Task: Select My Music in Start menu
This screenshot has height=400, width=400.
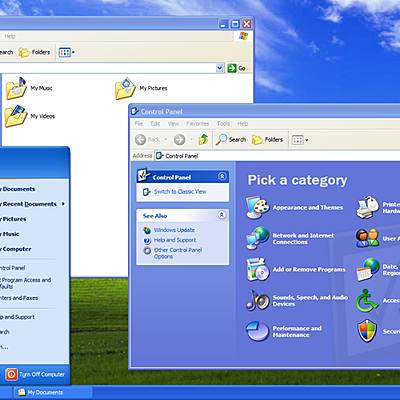Action: pyautogui.click(x=10, y=234)
